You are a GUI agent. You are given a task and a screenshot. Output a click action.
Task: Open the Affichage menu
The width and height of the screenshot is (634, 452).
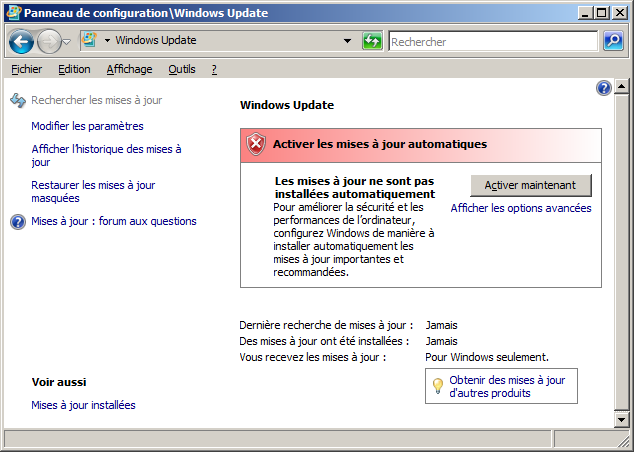point(129,70)
